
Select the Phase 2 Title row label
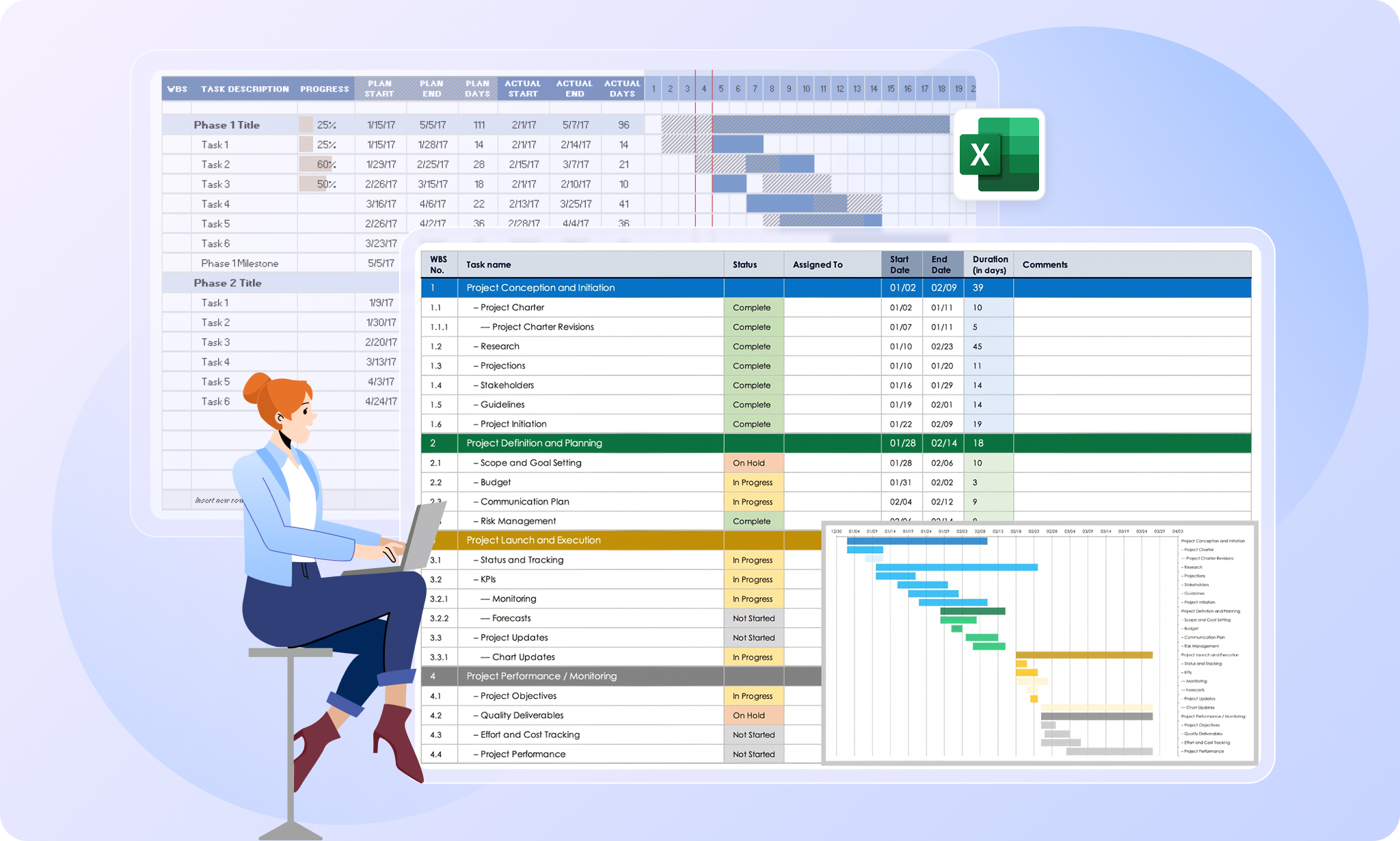(228, 283)
